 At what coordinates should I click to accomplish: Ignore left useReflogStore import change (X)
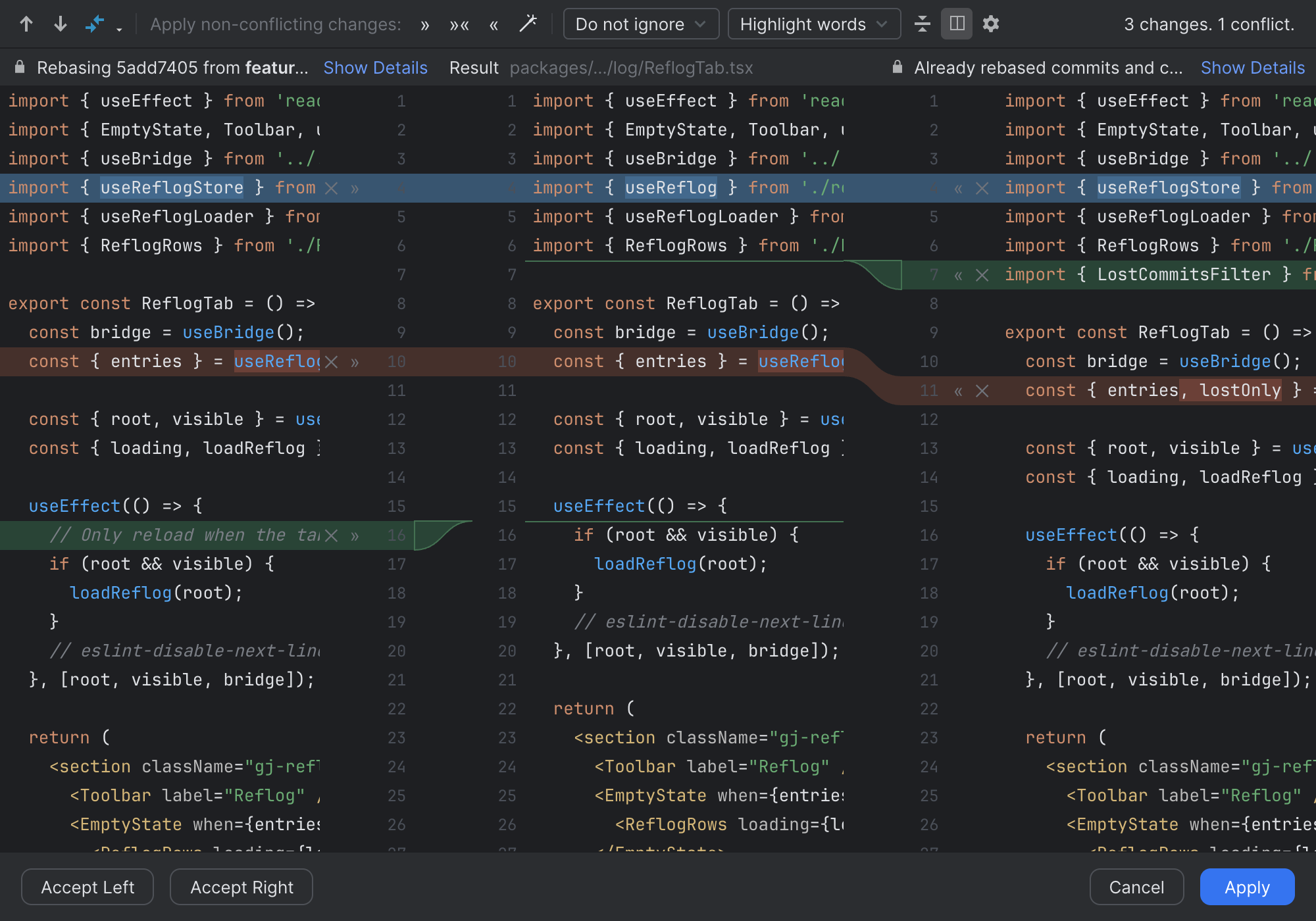[332, 188]
